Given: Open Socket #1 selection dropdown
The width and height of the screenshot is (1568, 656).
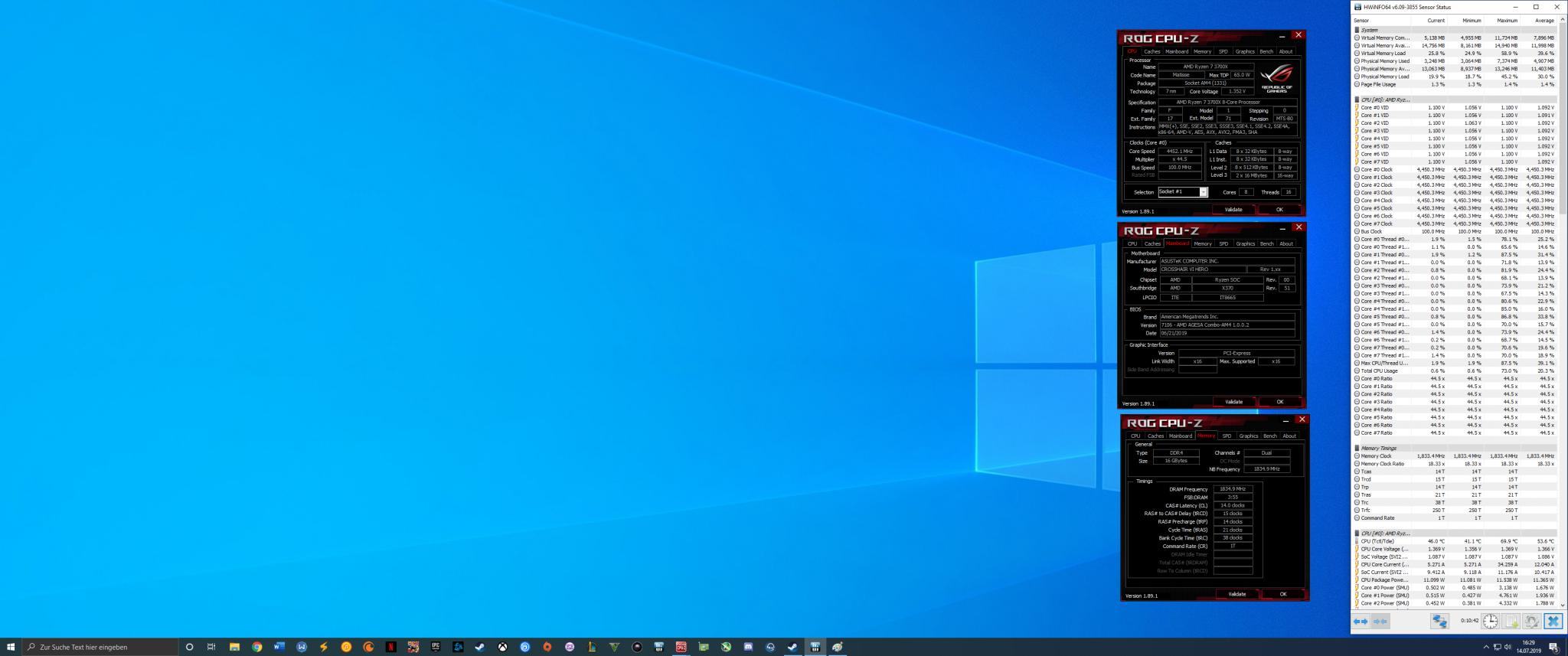Looking at the screenshot, I should (x=1182, y=192).
